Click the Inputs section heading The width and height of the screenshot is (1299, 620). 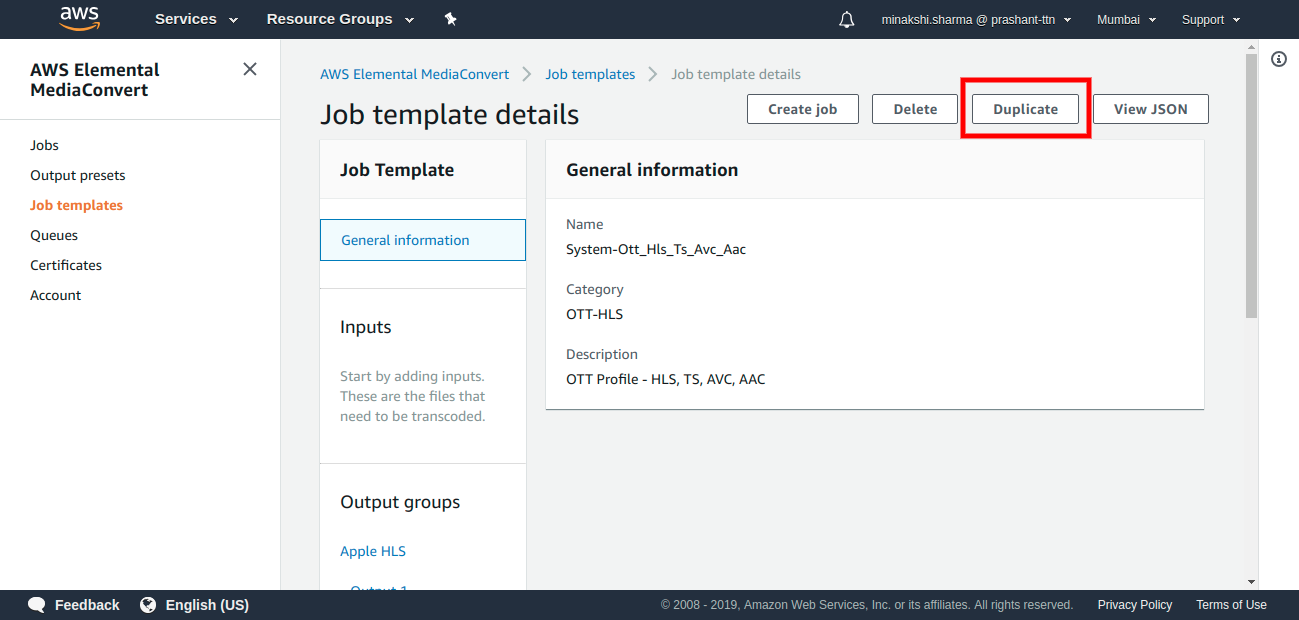click(x=366, y=327)
